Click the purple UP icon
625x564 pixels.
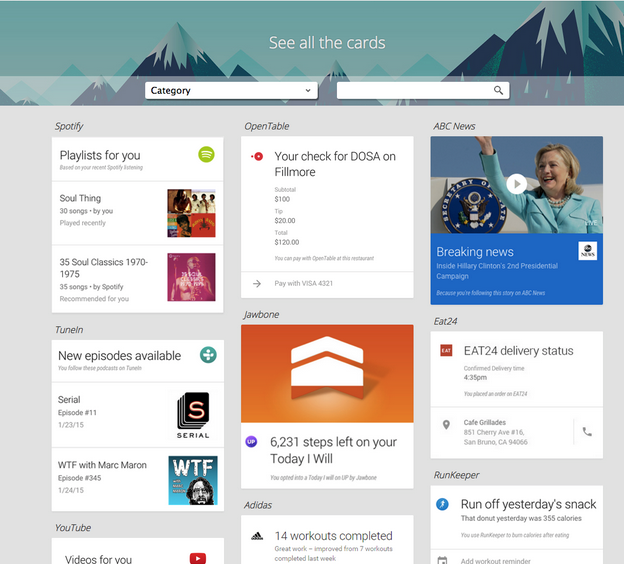click(x=251, y=442)
